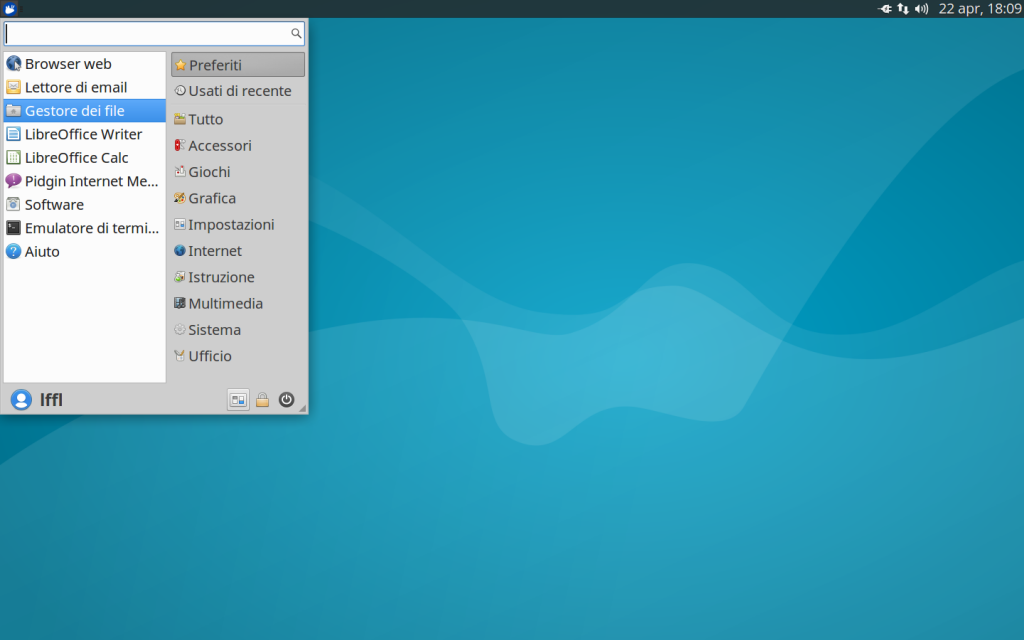Open the settings manager icon in menu footer
Screen dimensions: 1024x640
(238, 400)
